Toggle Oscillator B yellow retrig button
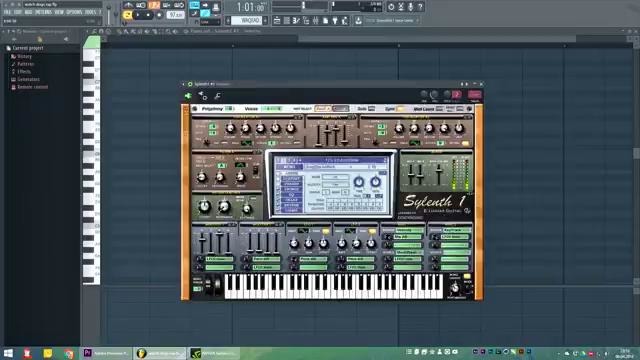 [465, 143]
